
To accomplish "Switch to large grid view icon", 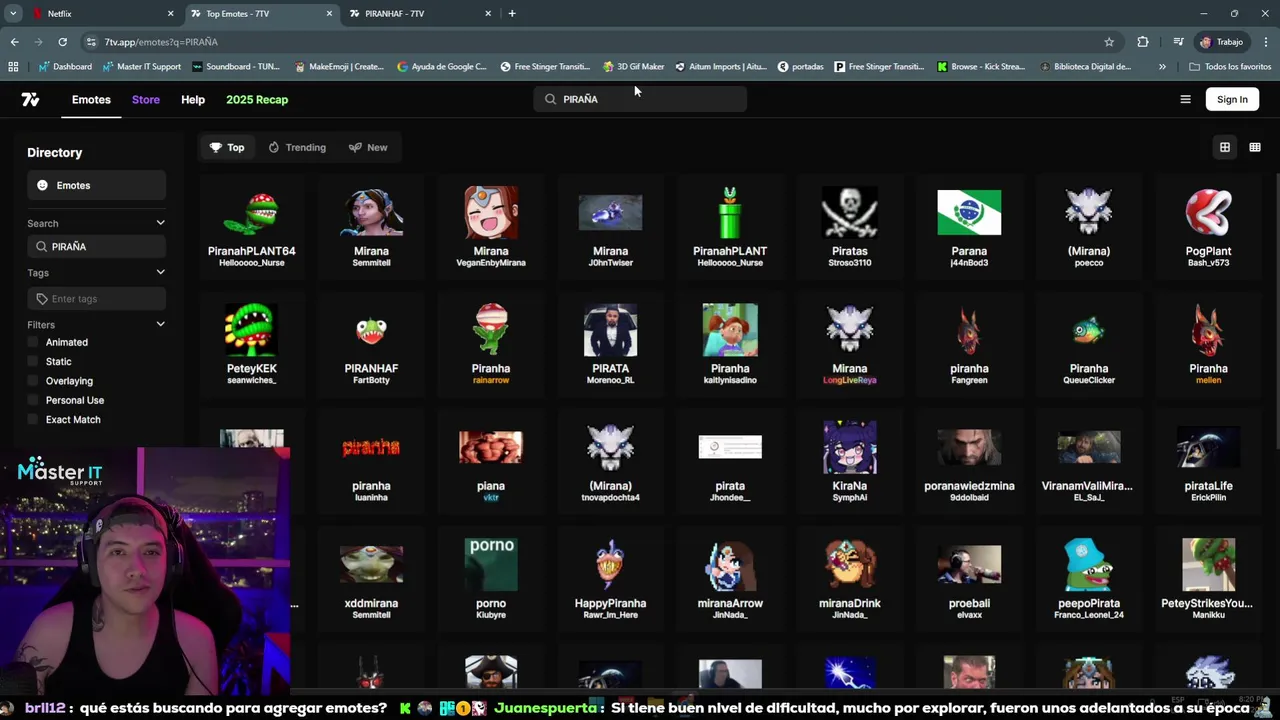I will pos(1224,147).
